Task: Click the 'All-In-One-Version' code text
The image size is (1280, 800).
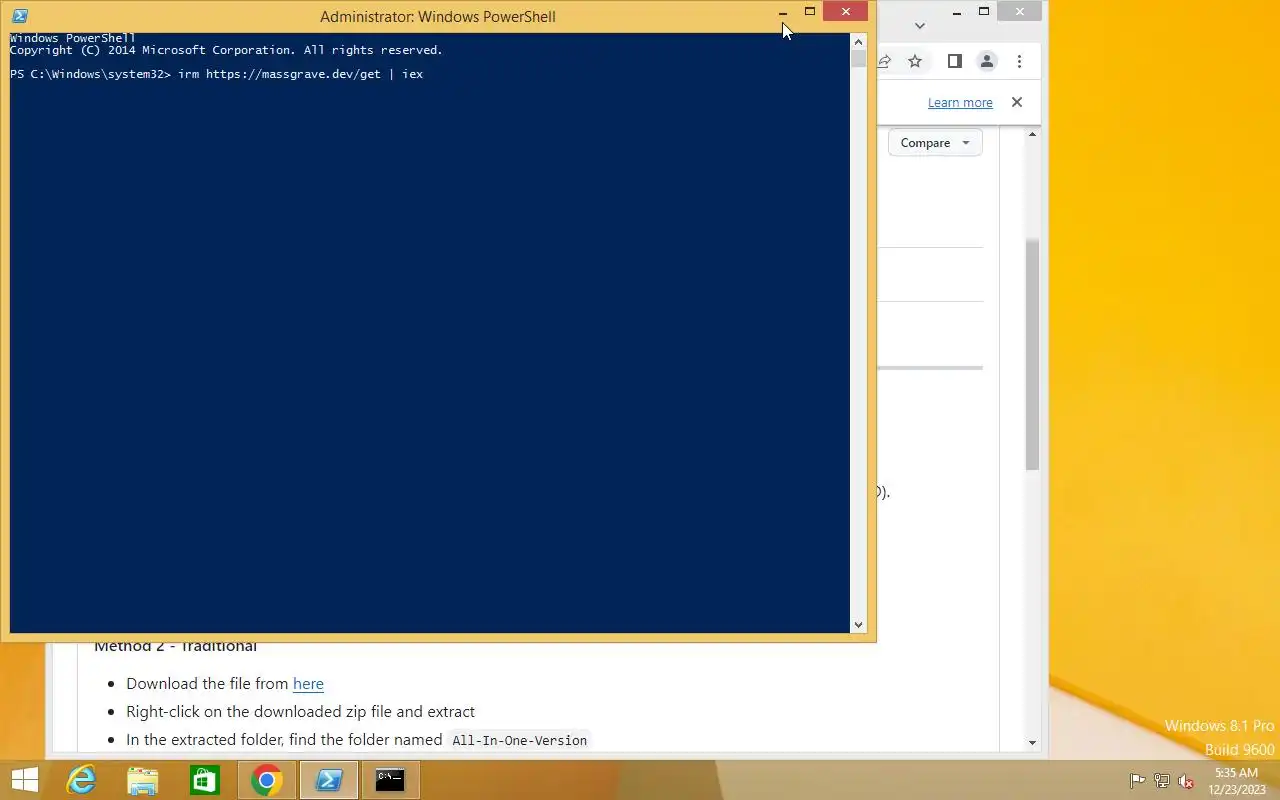Action: point(520,740)
